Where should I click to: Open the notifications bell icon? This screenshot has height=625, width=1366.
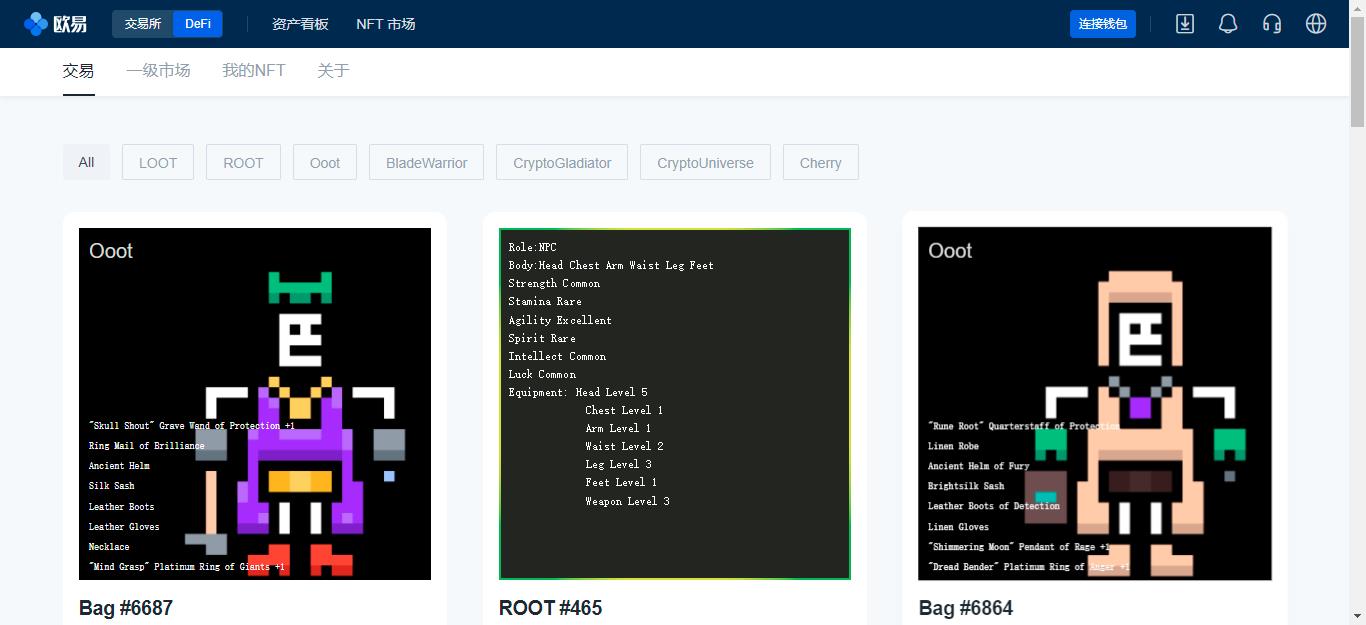(1228, 24)
